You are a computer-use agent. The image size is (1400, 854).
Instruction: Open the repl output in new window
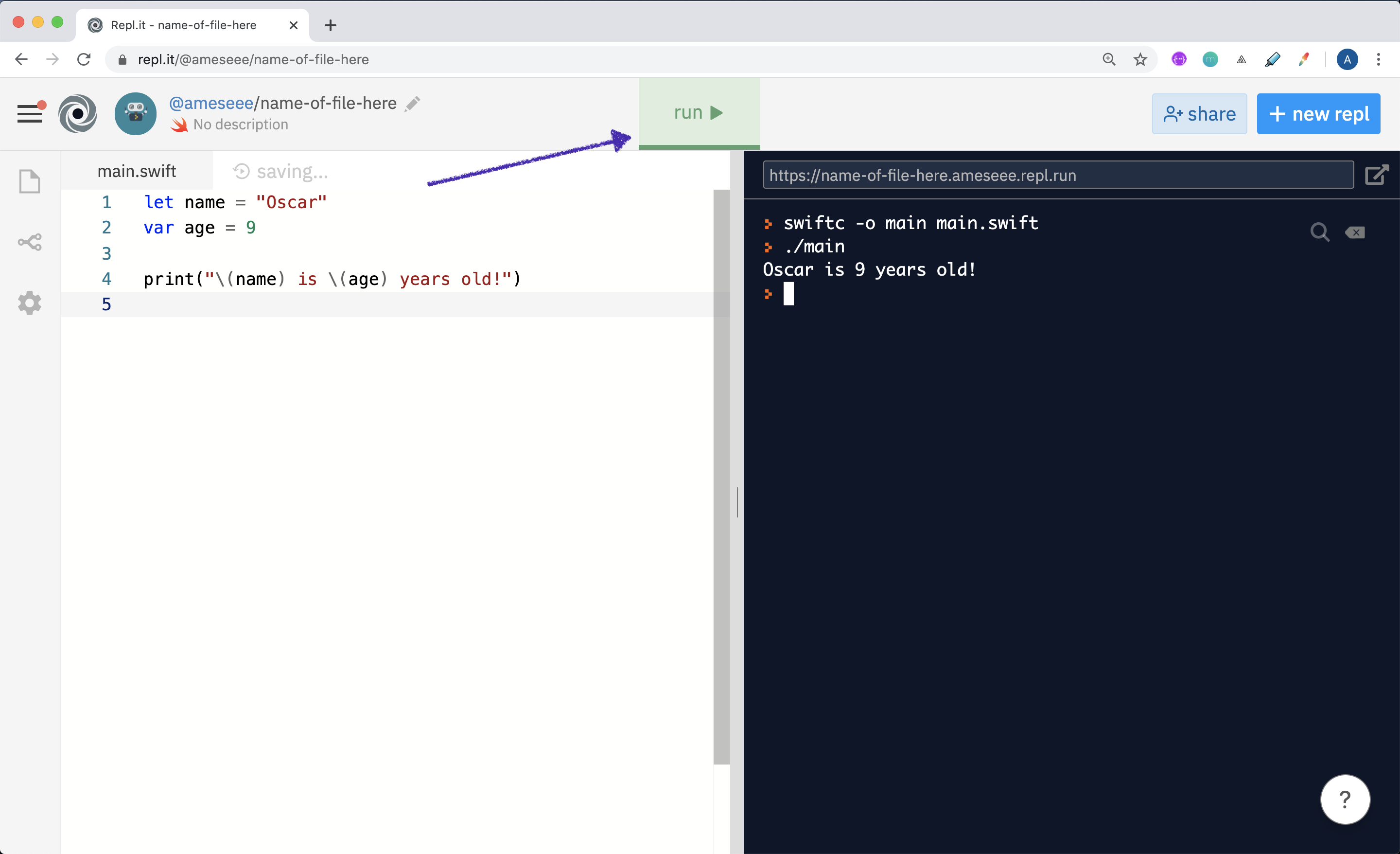pos(1377,175)
